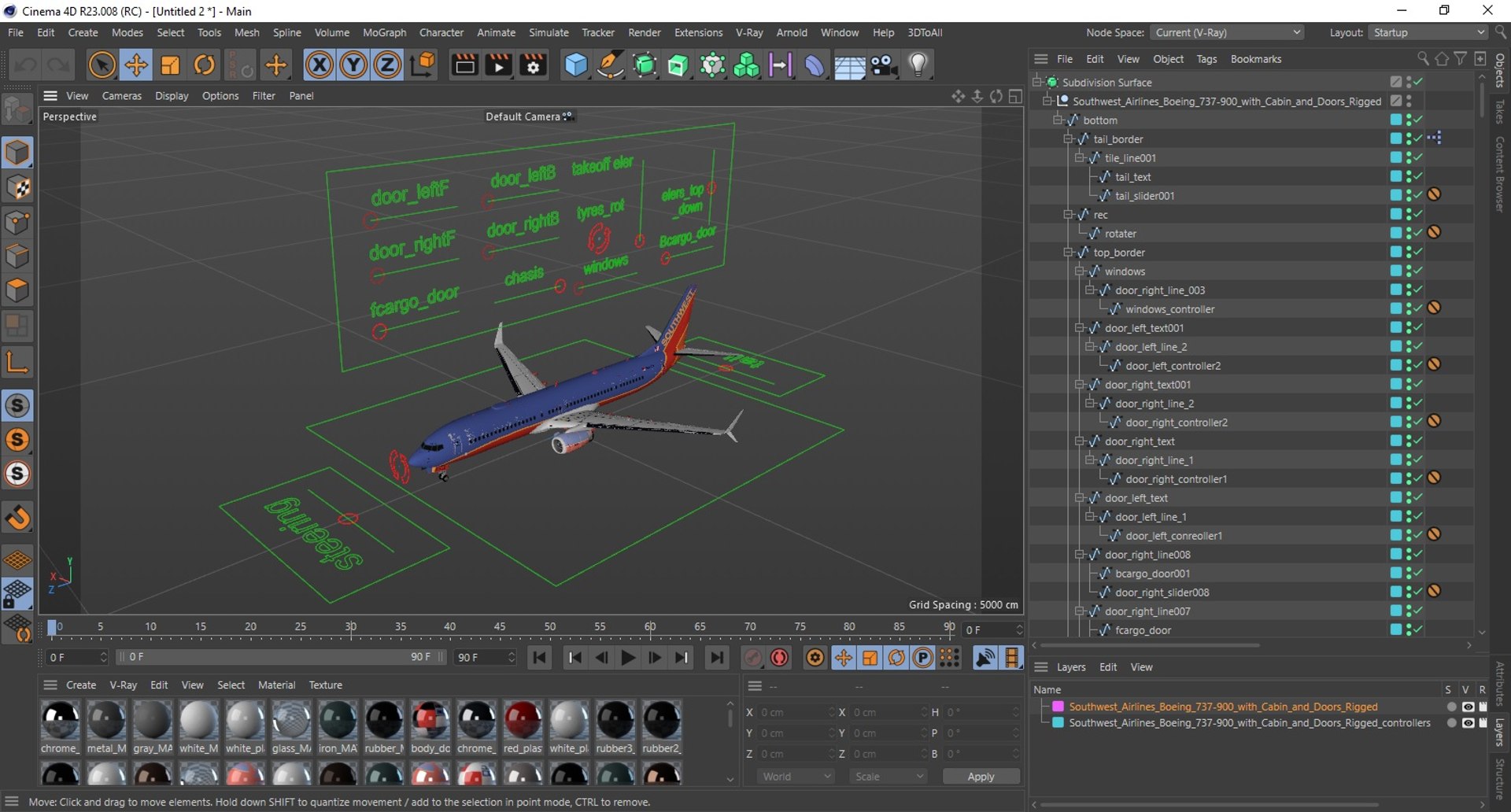This screenshot has height=812, width=1511.
Task: Open the MoGraph menu
Action: point(384,32)
